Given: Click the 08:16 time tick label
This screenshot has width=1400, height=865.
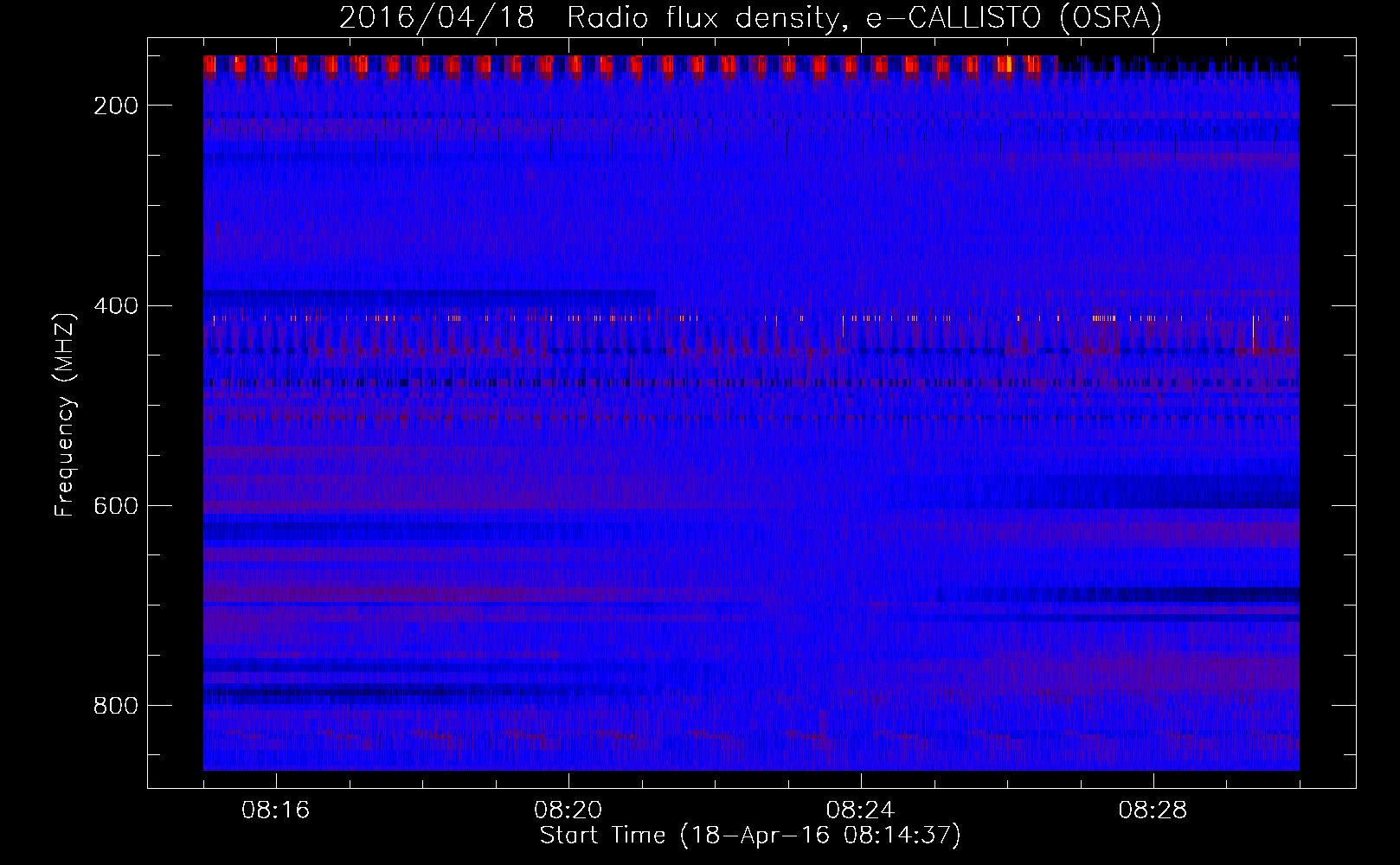Looking at the screenshot, I should click(276, 811).
